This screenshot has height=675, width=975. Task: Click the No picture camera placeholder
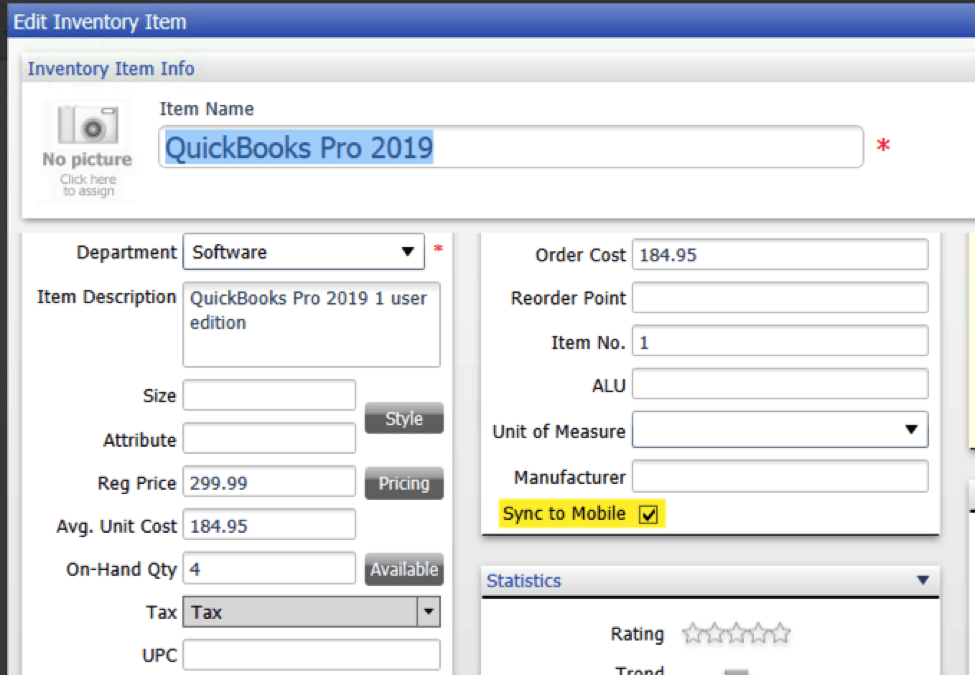tap(87, 151)
